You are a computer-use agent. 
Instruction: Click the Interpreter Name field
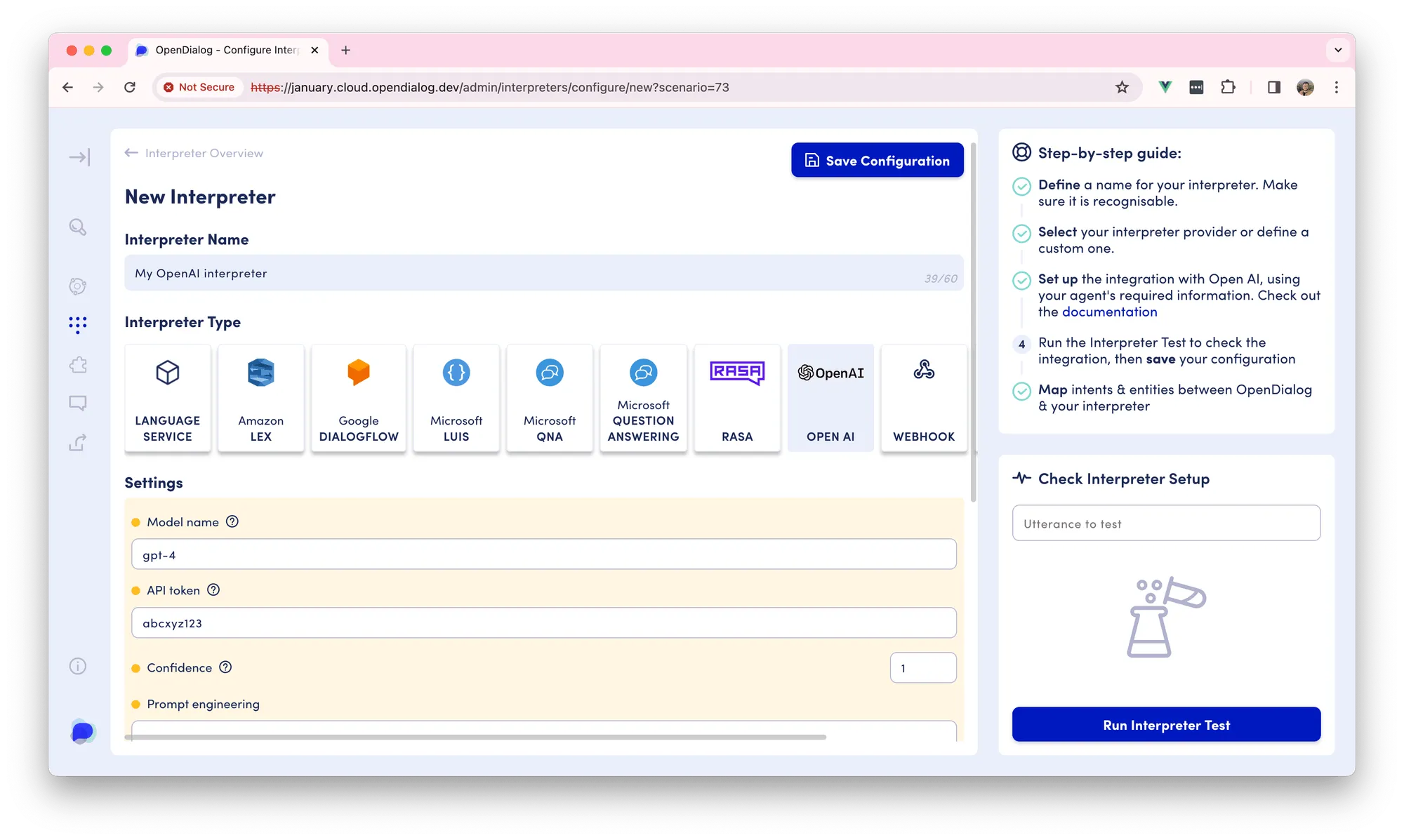click(544, 273)
